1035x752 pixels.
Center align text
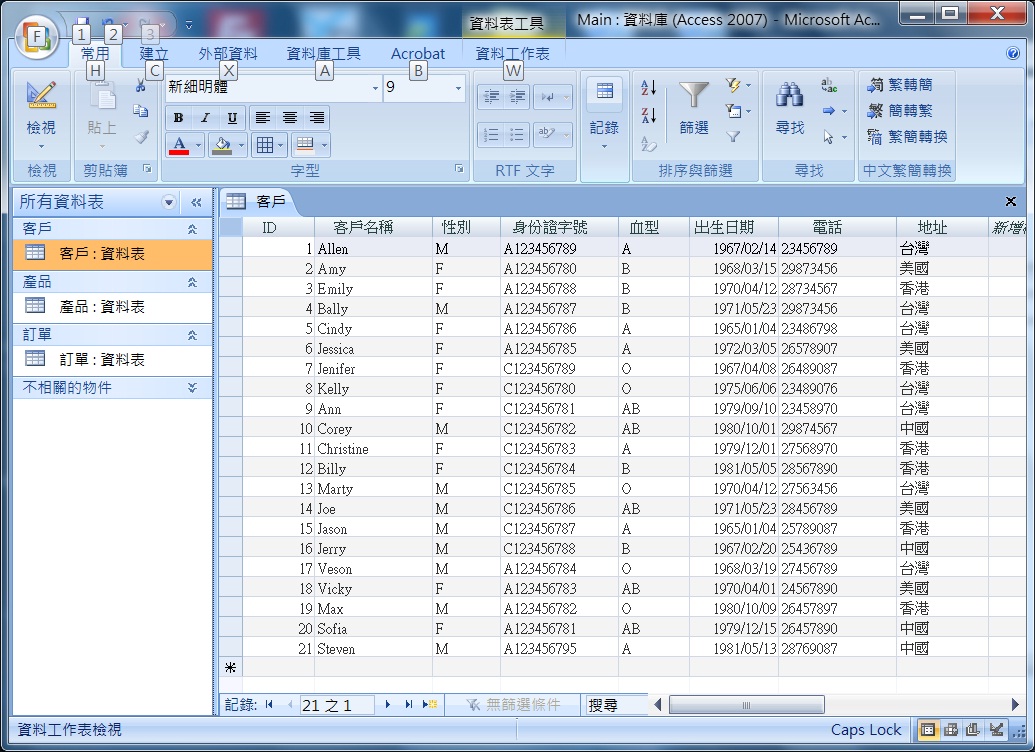[290, 118]
